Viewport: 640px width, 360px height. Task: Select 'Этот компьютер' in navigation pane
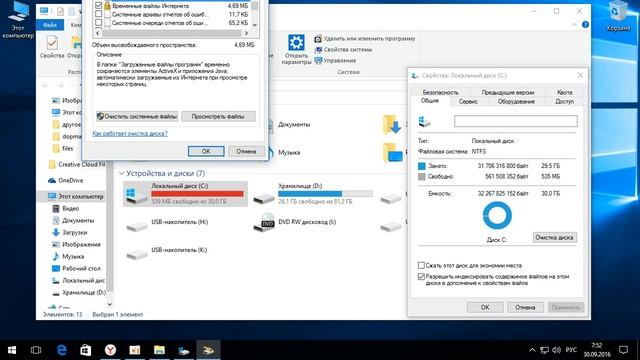[76, 196]
